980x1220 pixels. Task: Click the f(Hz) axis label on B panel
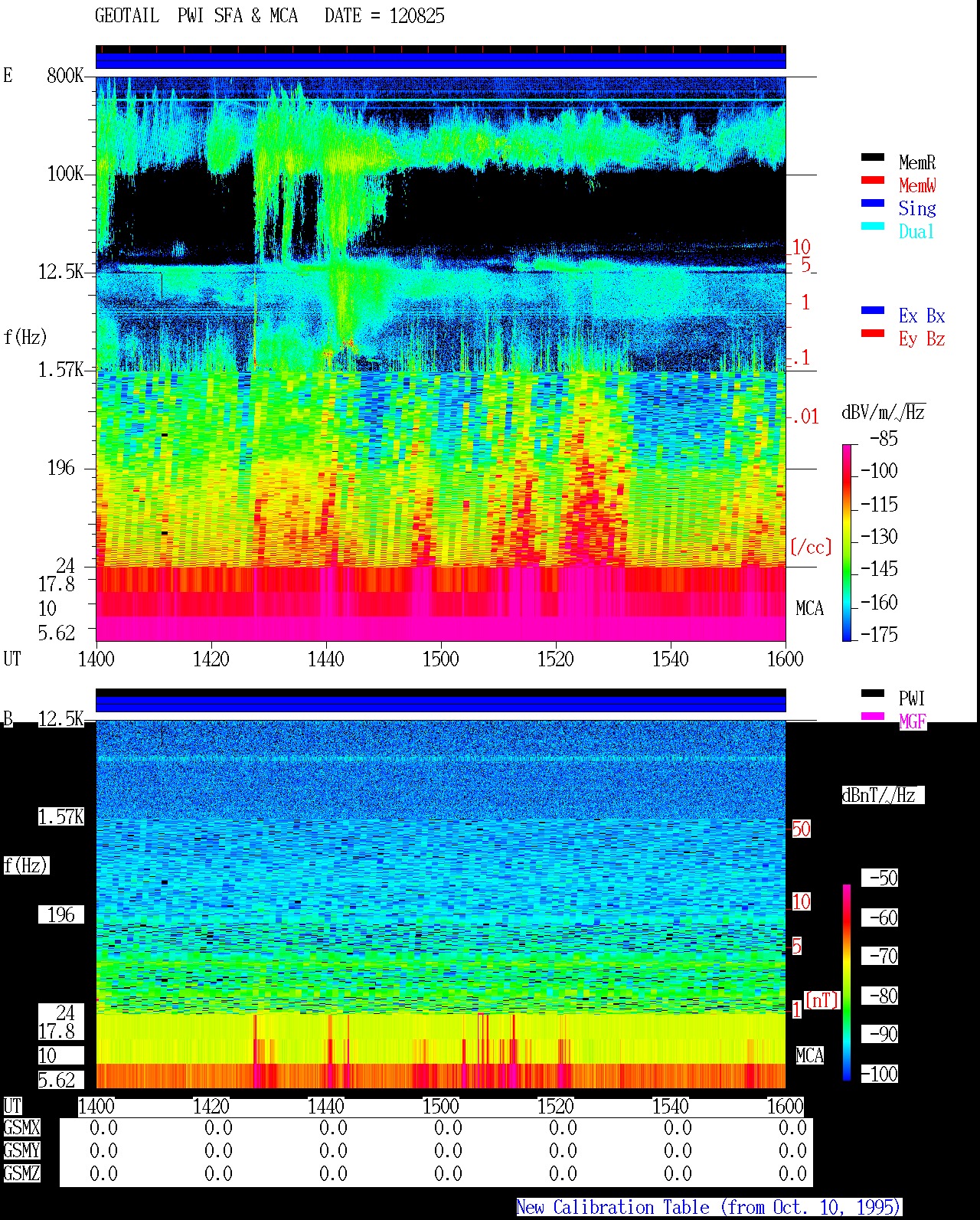click(x=25, y=865)
